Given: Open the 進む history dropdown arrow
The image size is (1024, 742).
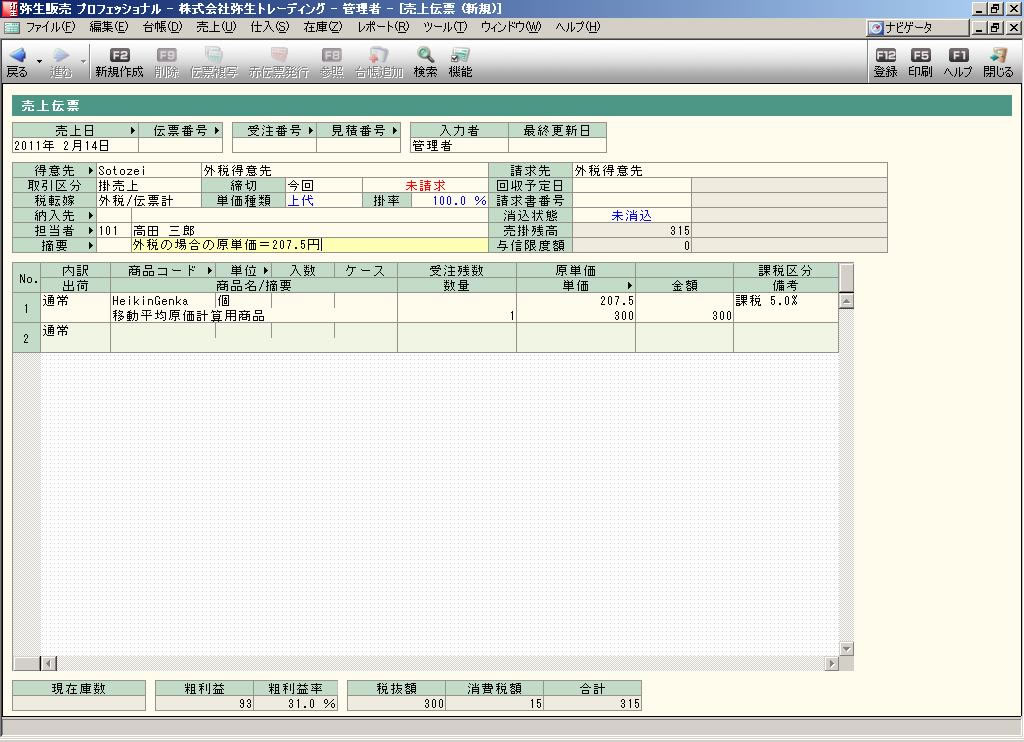Looking at the screenshot, I should pyautogui.click(x=83, y=61).
